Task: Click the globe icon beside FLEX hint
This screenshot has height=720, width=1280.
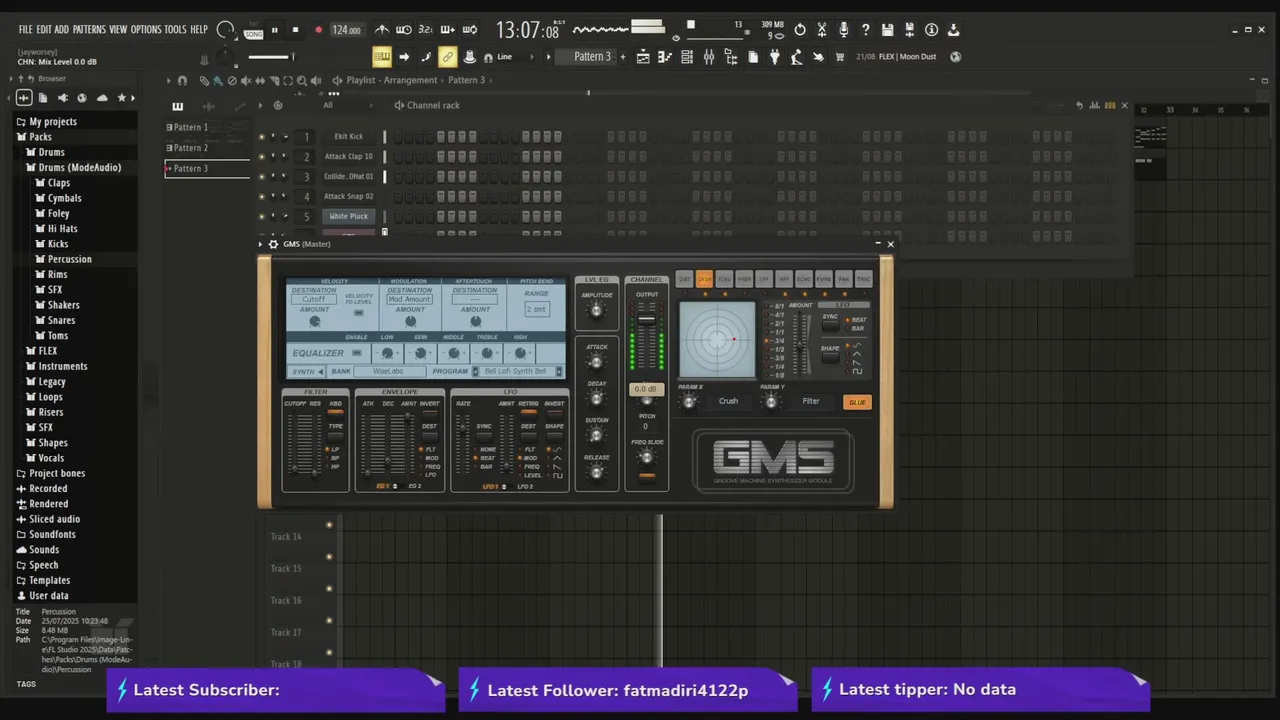Action: [955, 57]
